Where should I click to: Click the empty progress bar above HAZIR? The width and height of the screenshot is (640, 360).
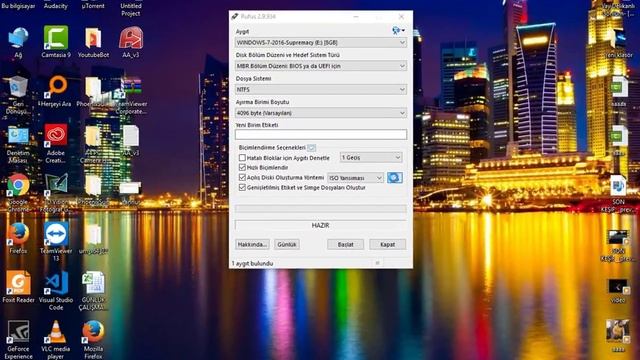[x=321, y=209]
